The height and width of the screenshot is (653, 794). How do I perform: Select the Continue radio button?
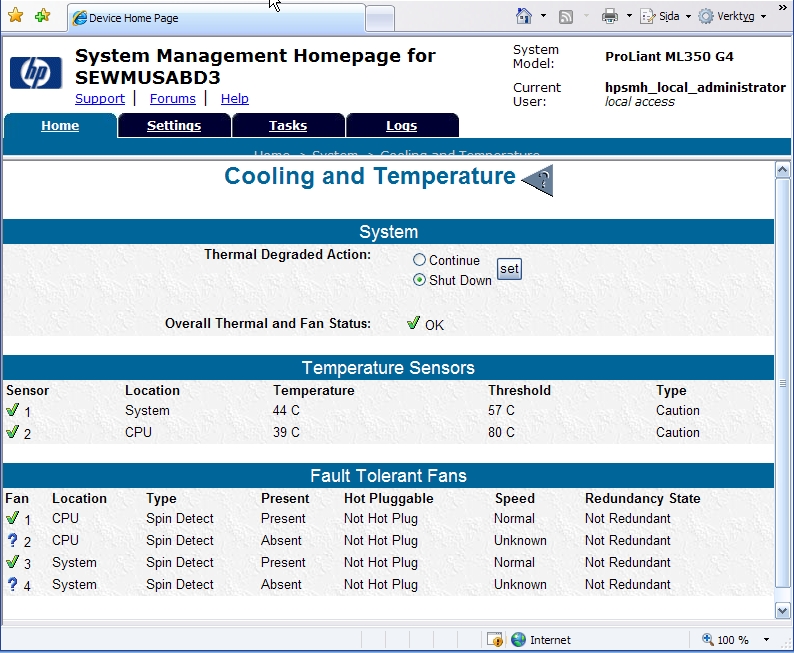pos(419,260)
